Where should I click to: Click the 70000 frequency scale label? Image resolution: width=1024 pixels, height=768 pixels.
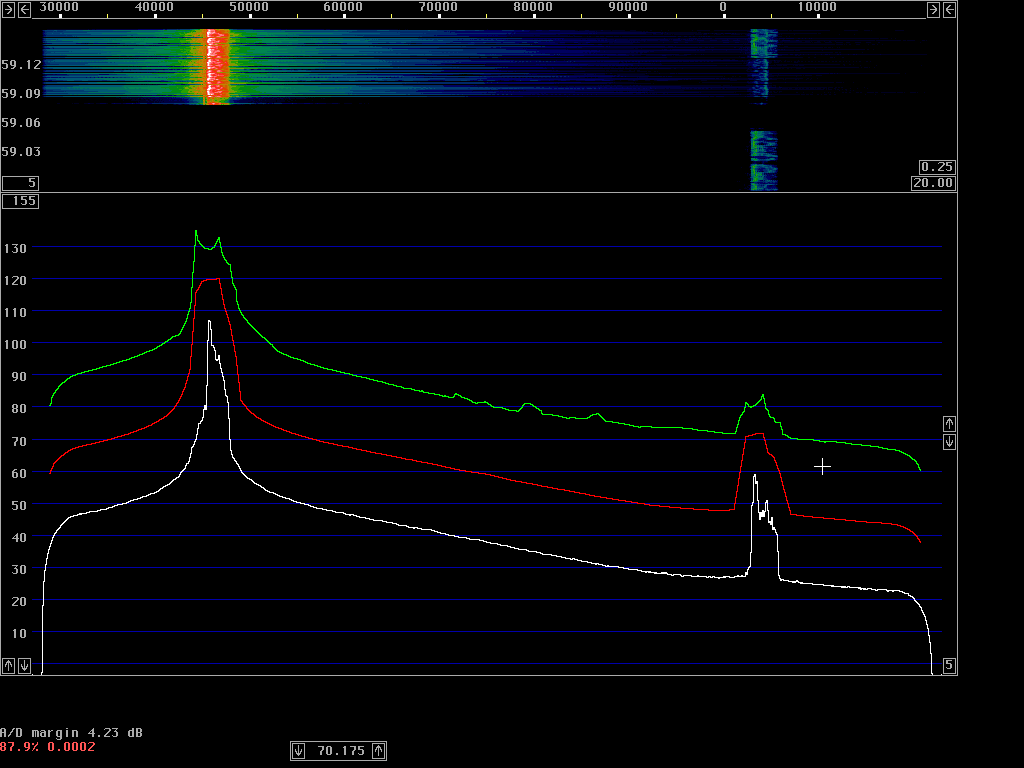click(438, 7)
